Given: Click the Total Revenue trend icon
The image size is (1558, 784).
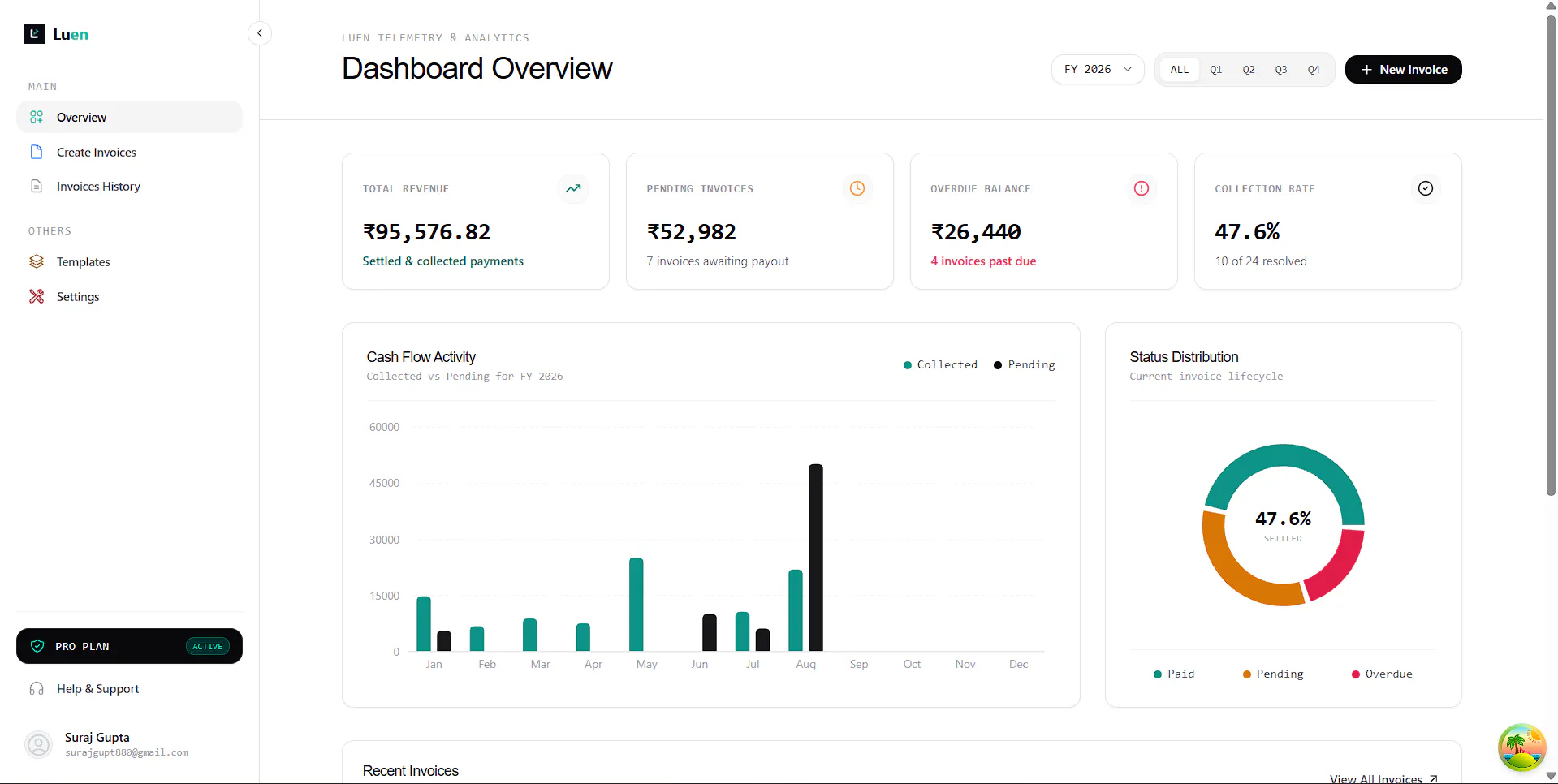Looking at the screenshot, I should click(x=574, y=188).
